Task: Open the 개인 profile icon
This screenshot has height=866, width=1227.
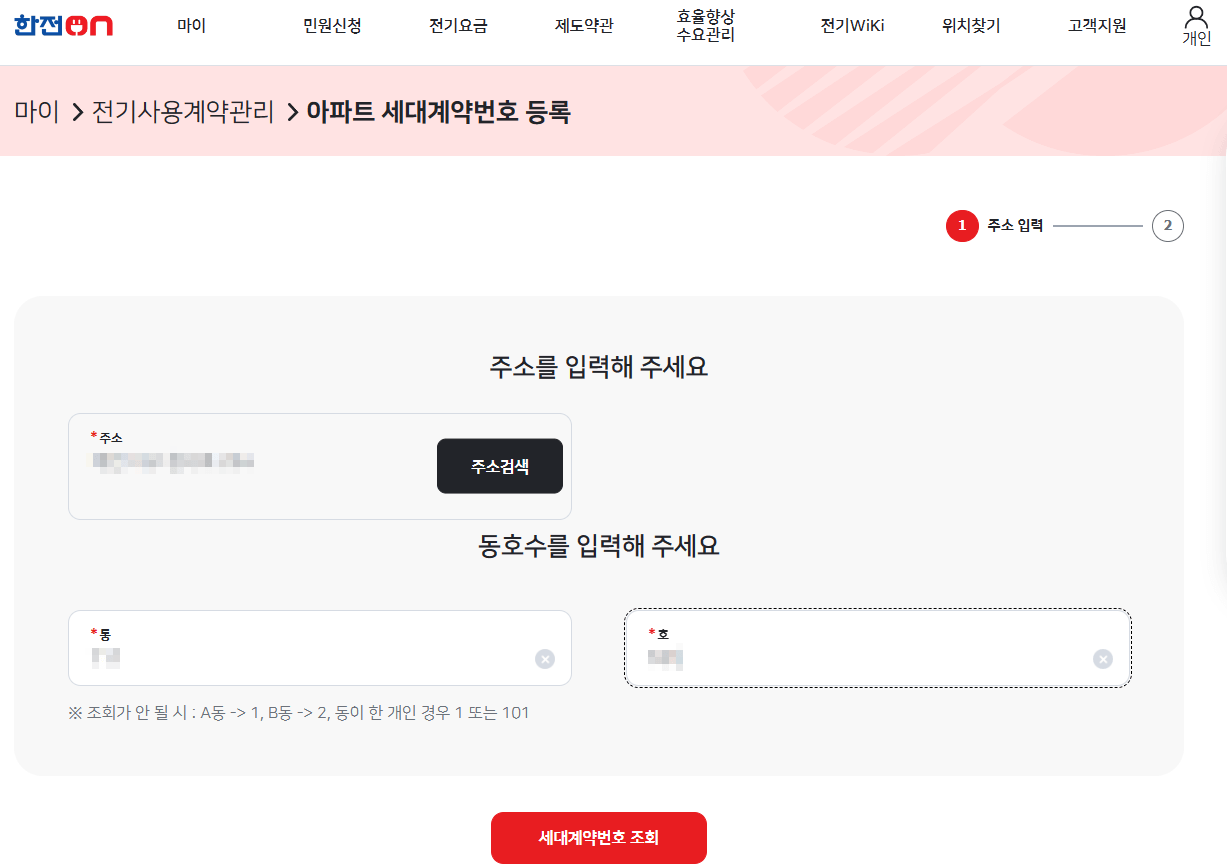Action: [1196, 23]
